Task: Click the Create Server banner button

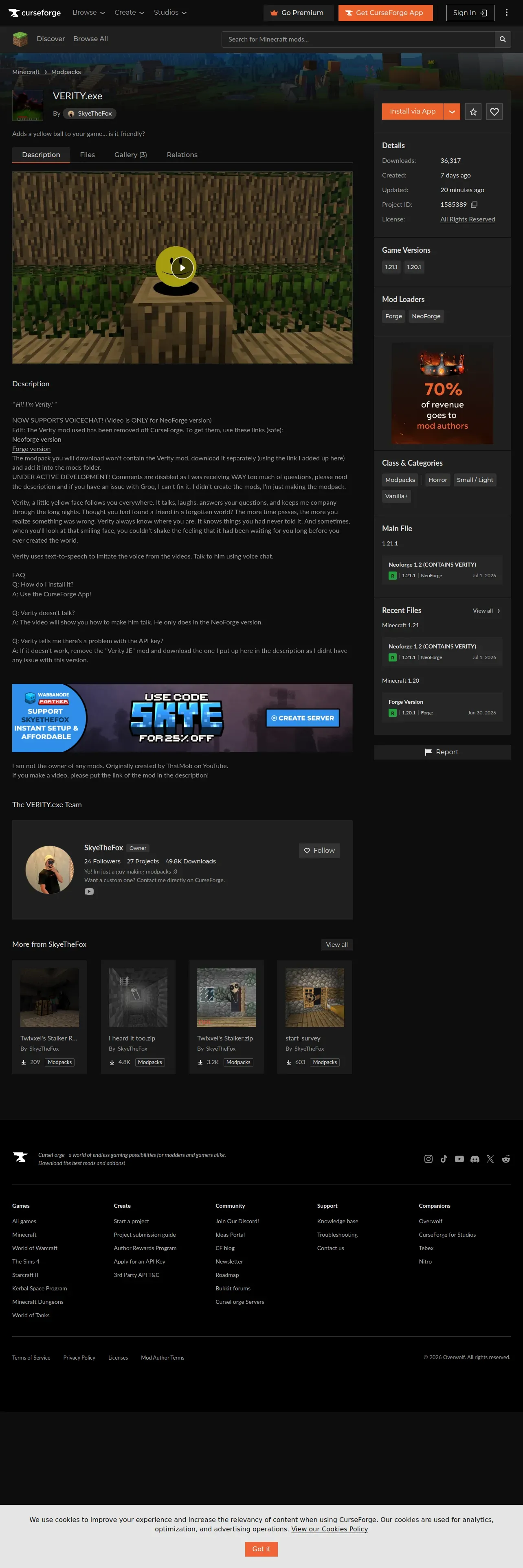Action: (303, 718)
